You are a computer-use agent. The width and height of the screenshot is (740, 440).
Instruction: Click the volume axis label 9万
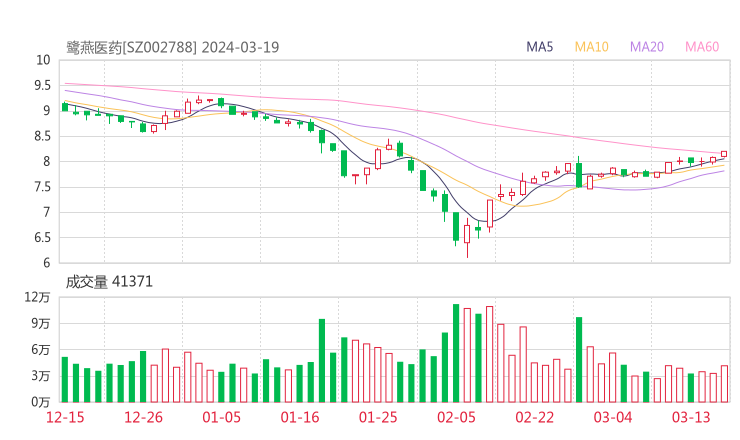(41, 323)
